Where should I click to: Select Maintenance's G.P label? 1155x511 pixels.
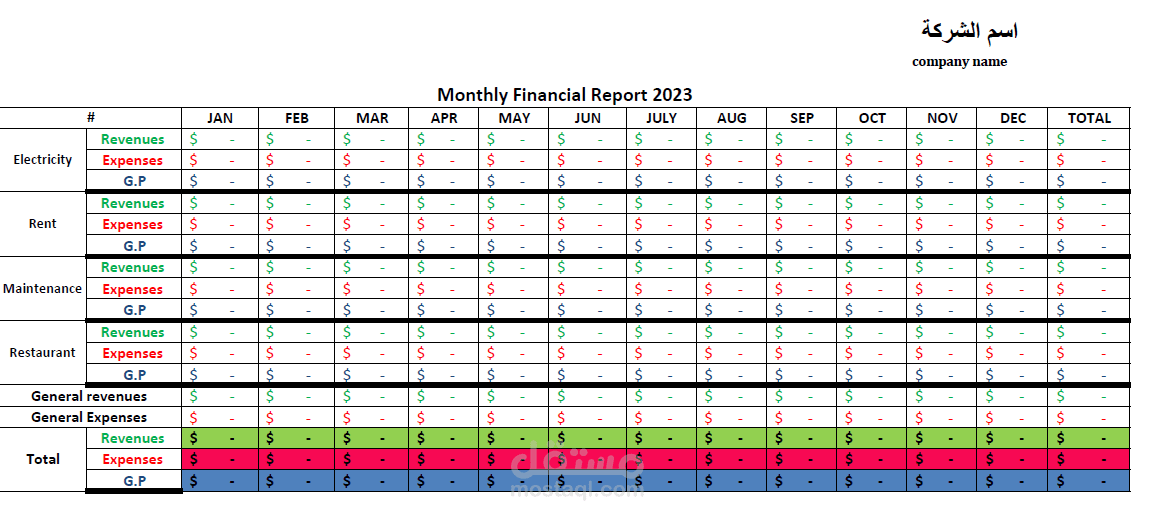tap(134, 310)
